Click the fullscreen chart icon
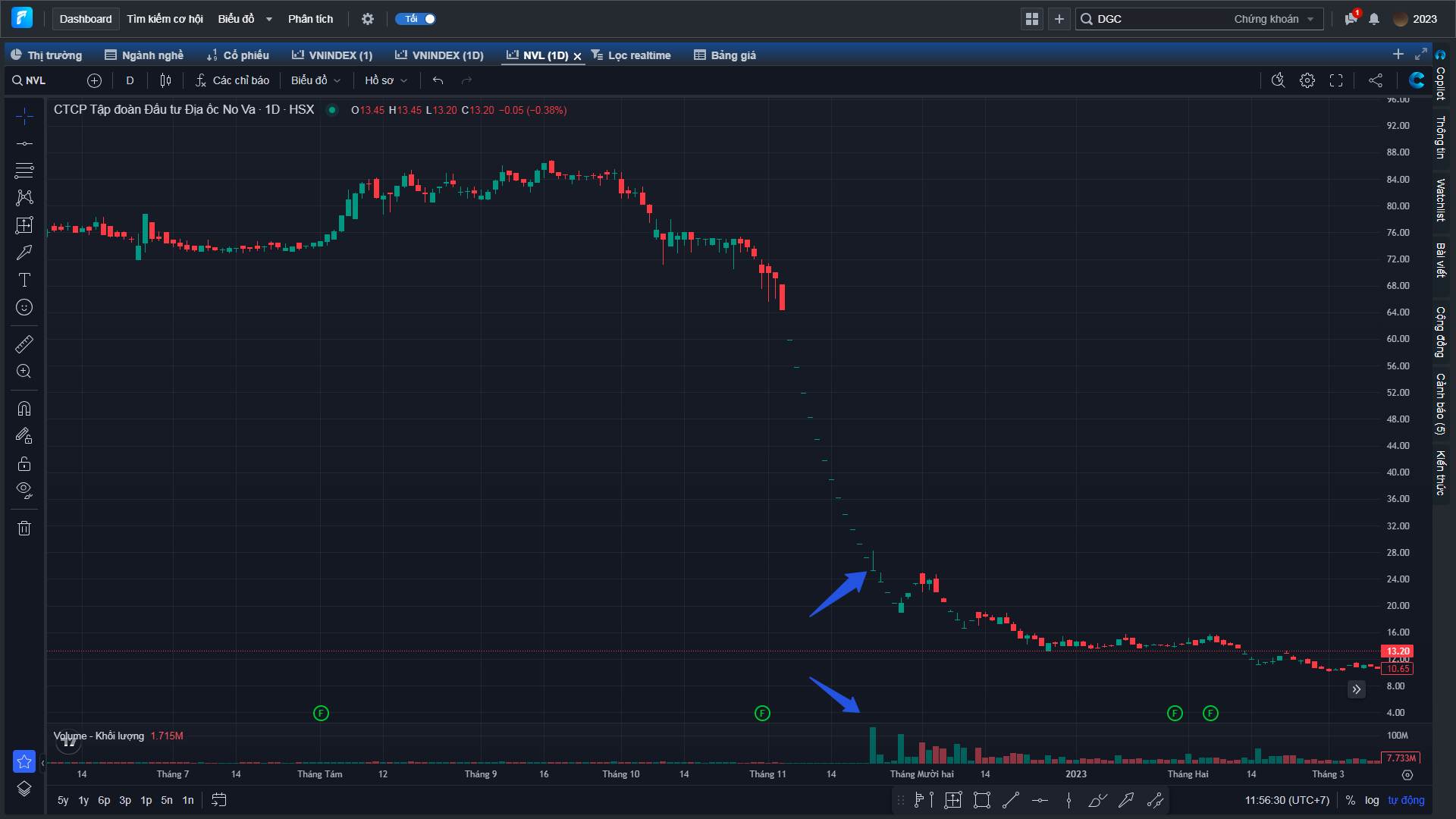 1336,80
